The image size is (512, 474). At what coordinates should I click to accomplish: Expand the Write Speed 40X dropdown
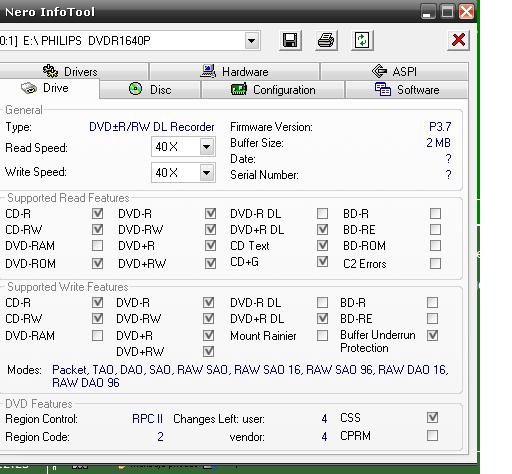207,173
